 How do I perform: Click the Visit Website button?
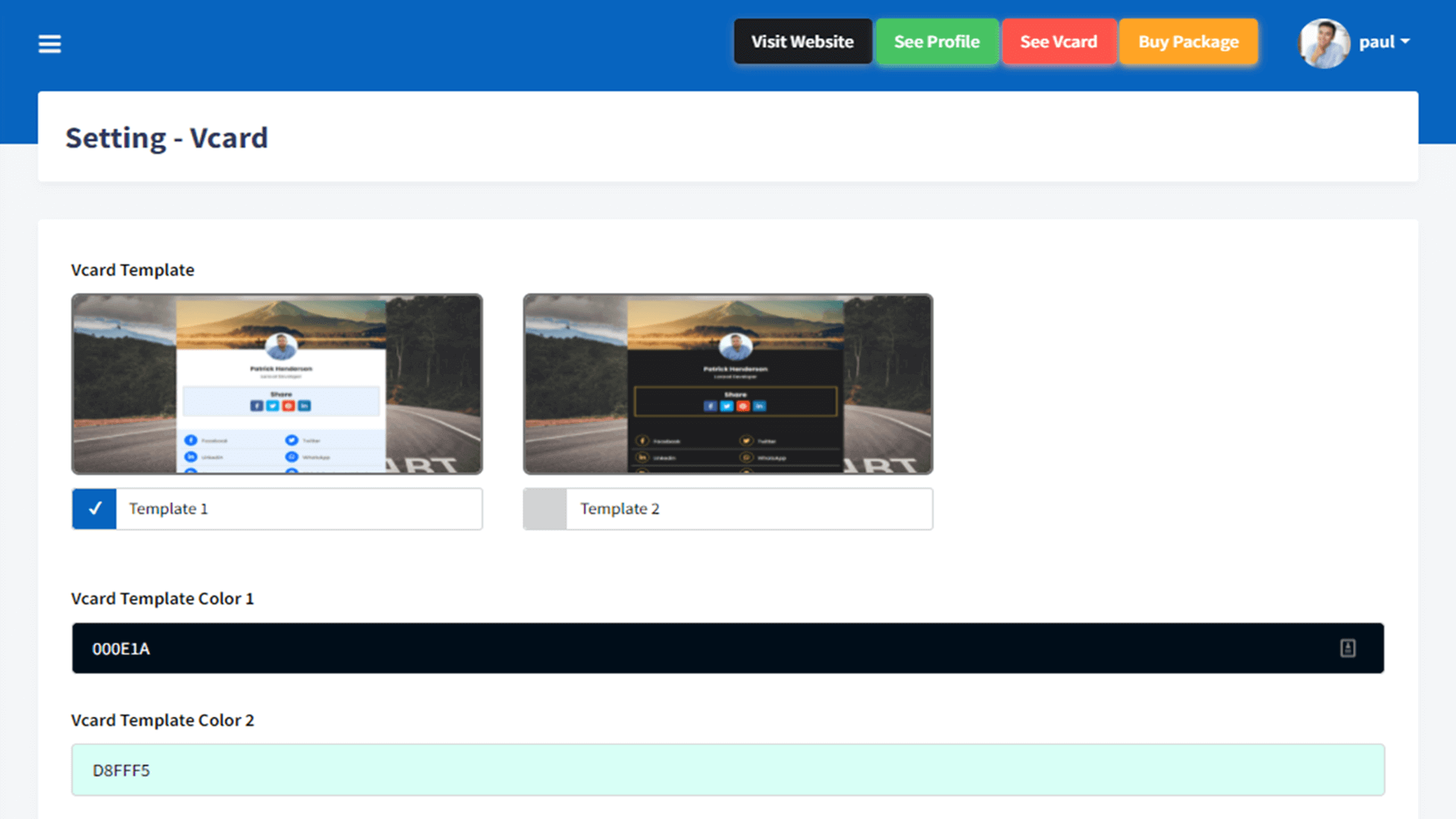pyautogui.click(x=802, y=42)
